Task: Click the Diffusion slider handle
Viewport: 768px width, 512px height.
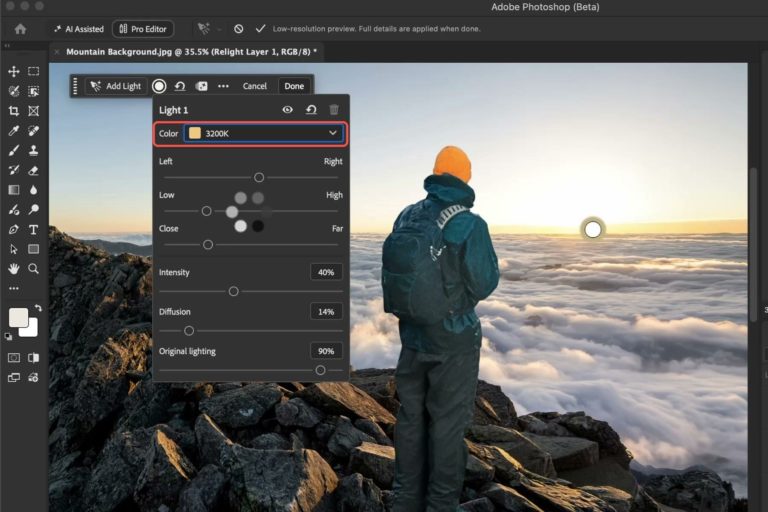Action: (189, 331)
